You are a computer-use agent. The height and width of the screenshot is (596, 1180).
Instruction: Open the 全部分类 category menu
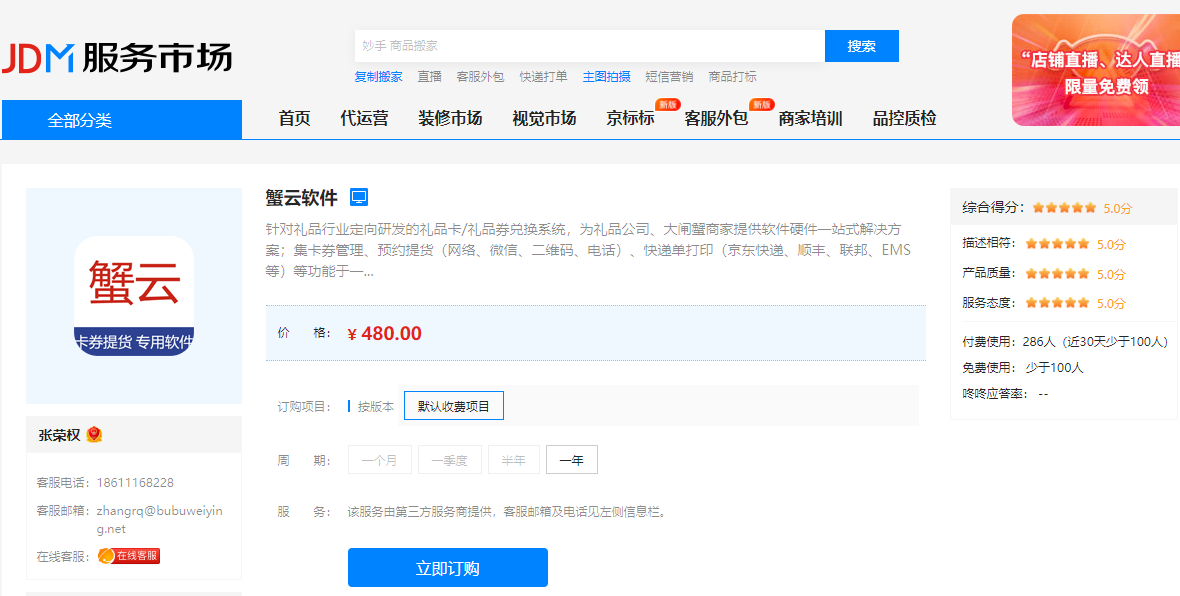tap(122, 120)
